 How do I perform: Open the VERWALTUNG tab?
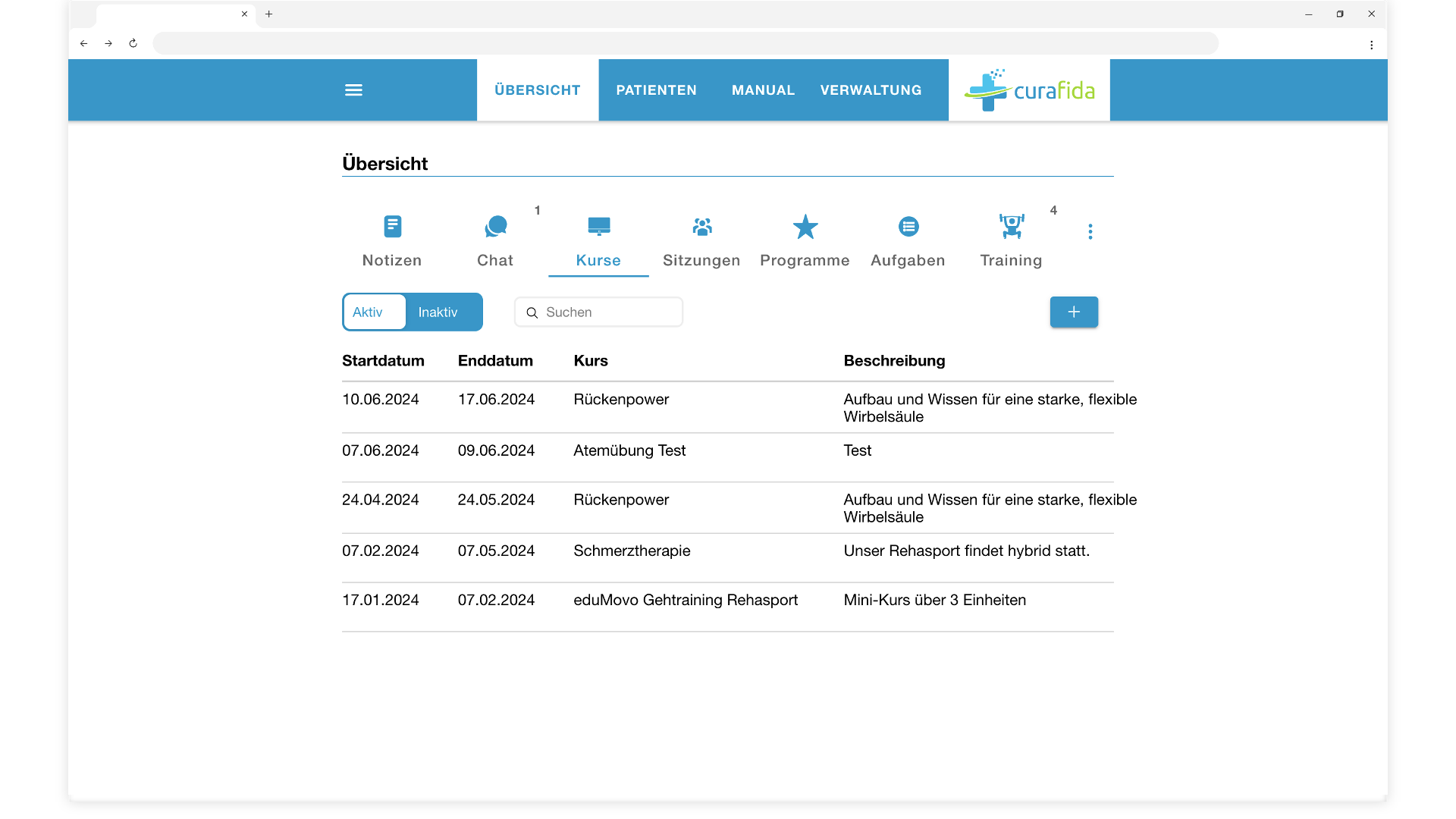(871, 90)
